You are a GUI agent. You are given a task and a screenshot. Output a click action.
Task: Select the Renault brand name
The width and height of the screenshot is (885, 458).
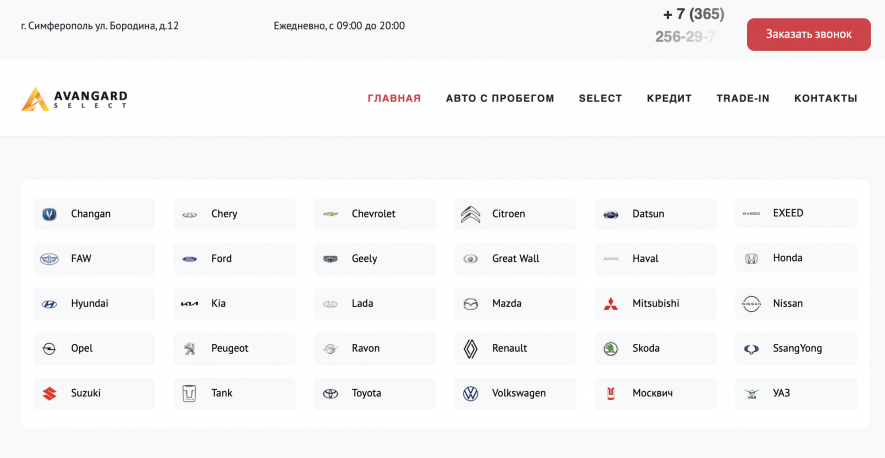510,348
